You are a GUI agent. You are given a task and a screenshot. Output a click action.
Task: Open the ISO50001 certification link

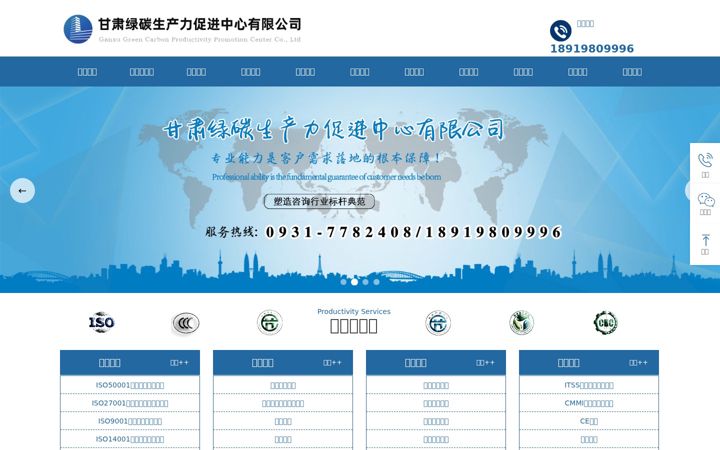coord(130,385)
